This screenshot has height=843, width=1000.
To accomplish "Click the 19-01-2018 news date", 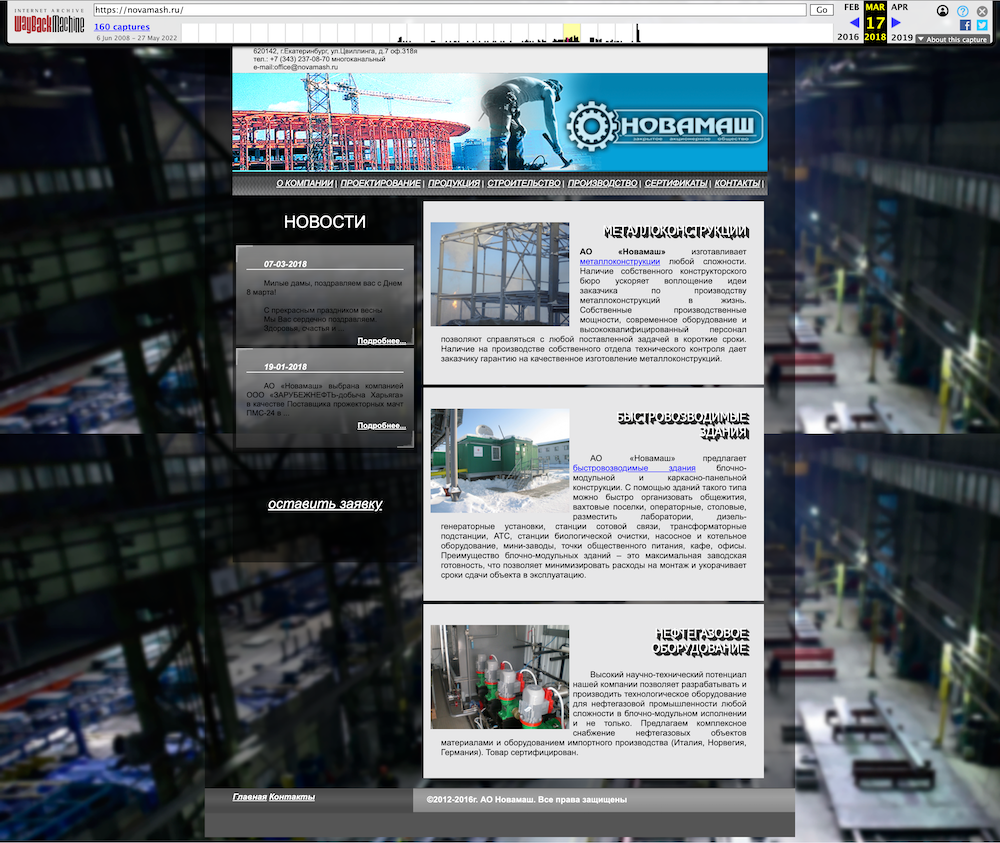I will pyautogui.click(x=285, y=367).
